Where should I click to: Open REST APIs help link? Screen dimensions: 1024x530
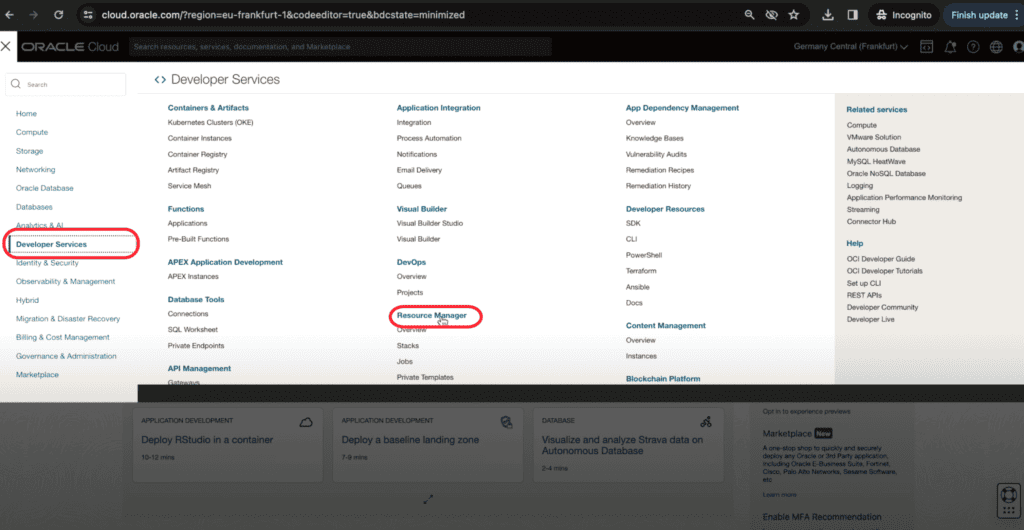865,295
